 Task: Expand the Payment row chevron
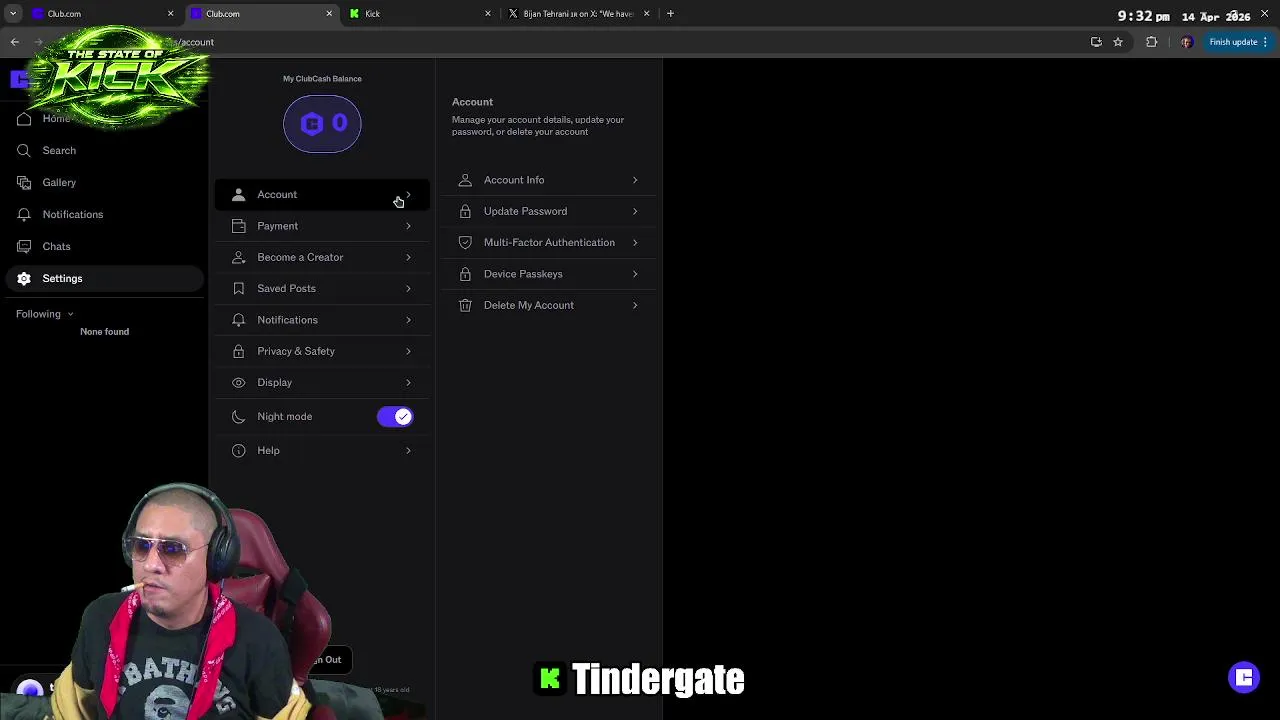coord(408,226)
